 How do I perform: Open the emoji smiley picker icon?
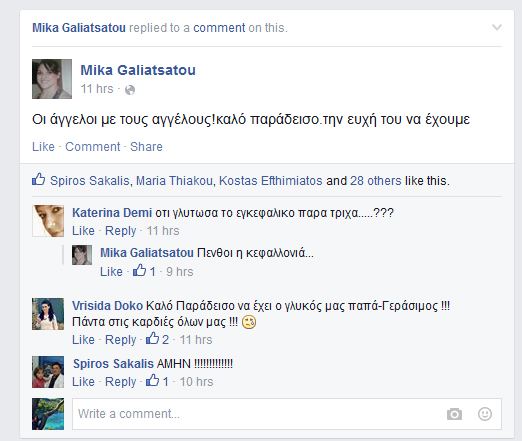point(485,414)
